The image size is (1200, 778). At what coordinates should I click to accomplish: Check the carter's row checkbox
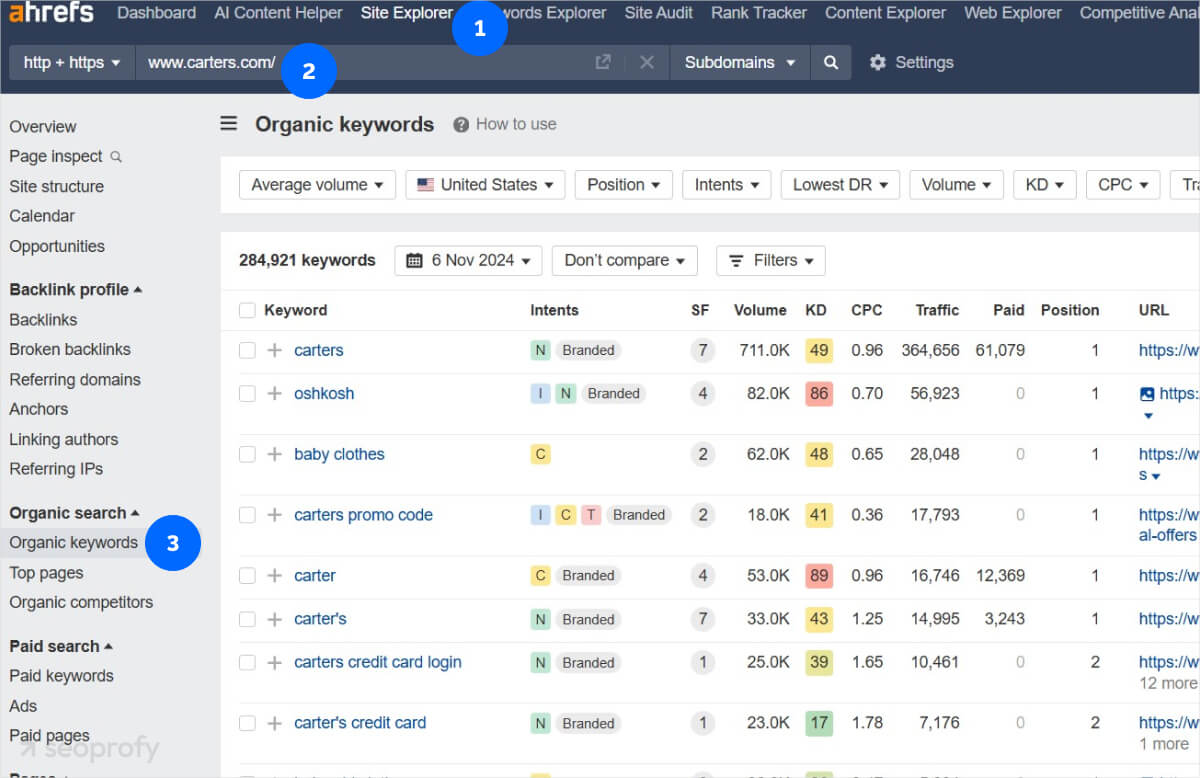247,619
